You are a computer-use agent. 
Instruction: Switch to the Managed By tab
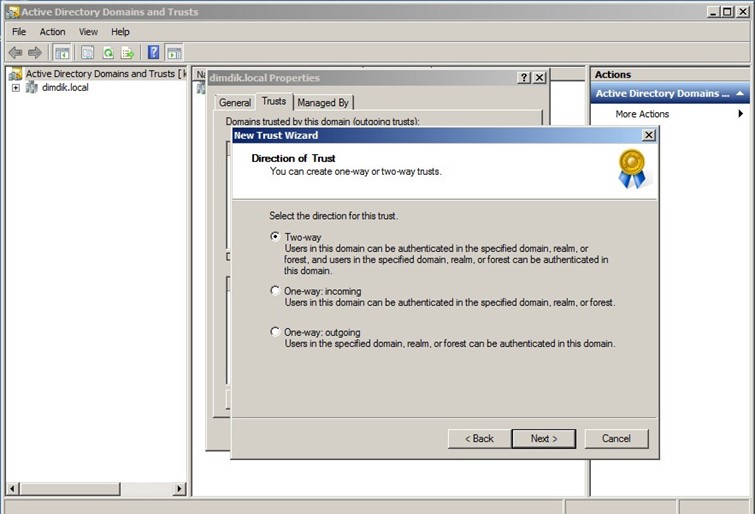[323, 102]
